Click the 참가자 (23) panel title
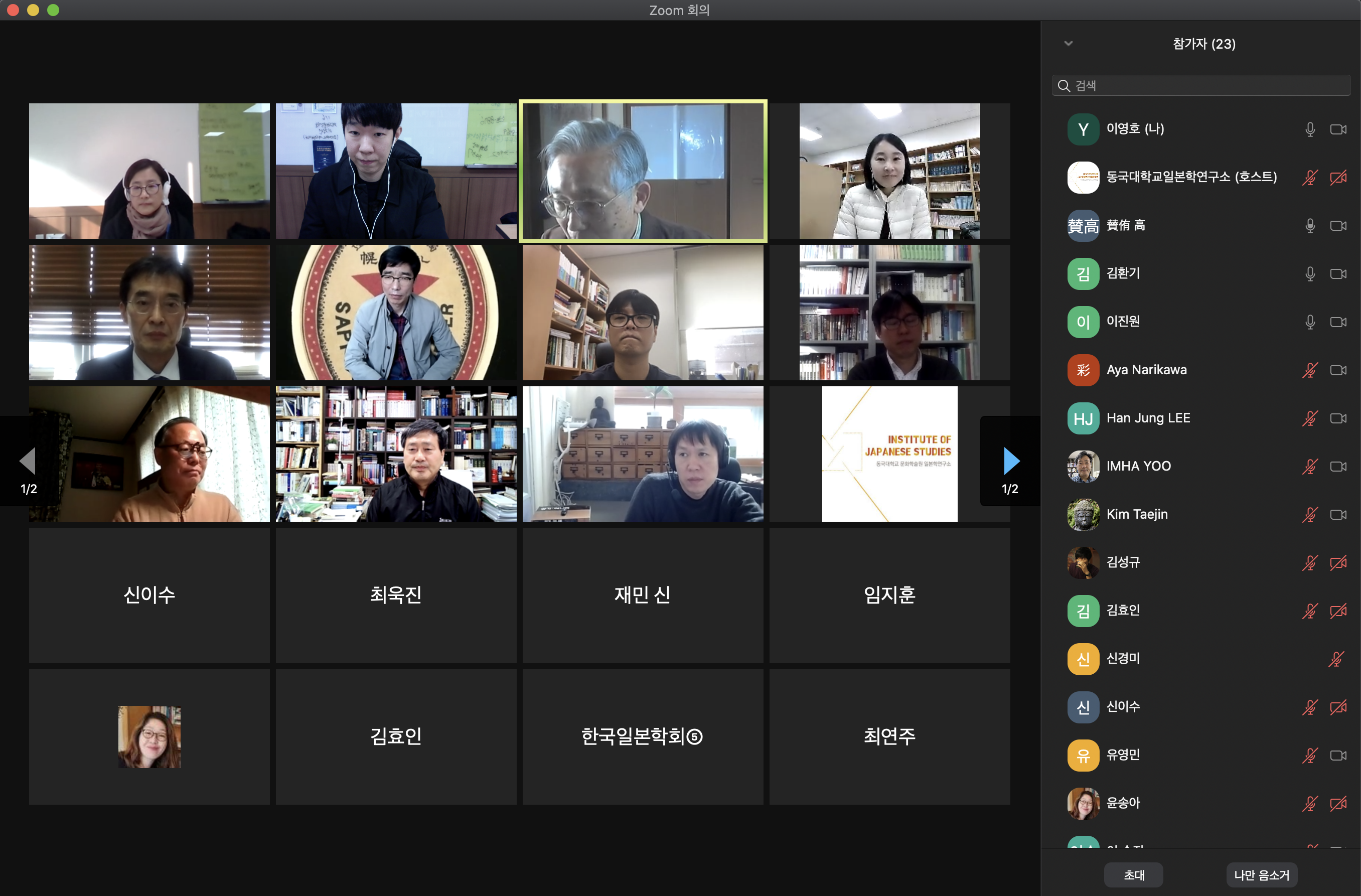This screenshot has width=1361, height=896. [x=1204, y=44]
